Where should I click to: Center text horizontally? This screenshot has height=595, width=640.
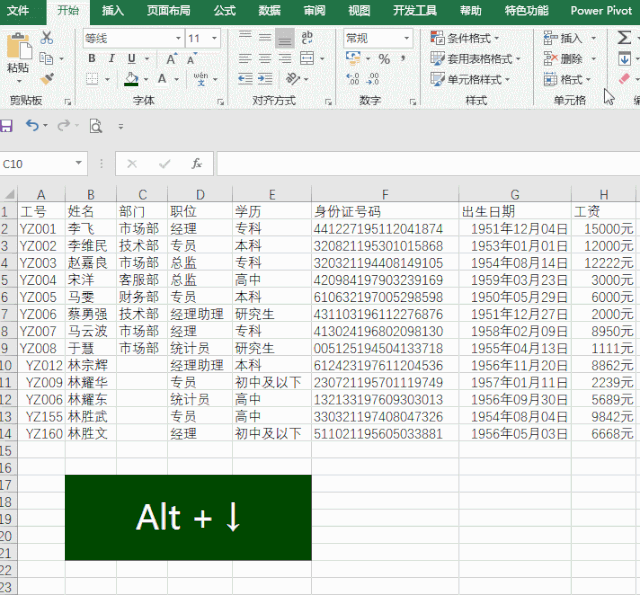coord(265,59)
